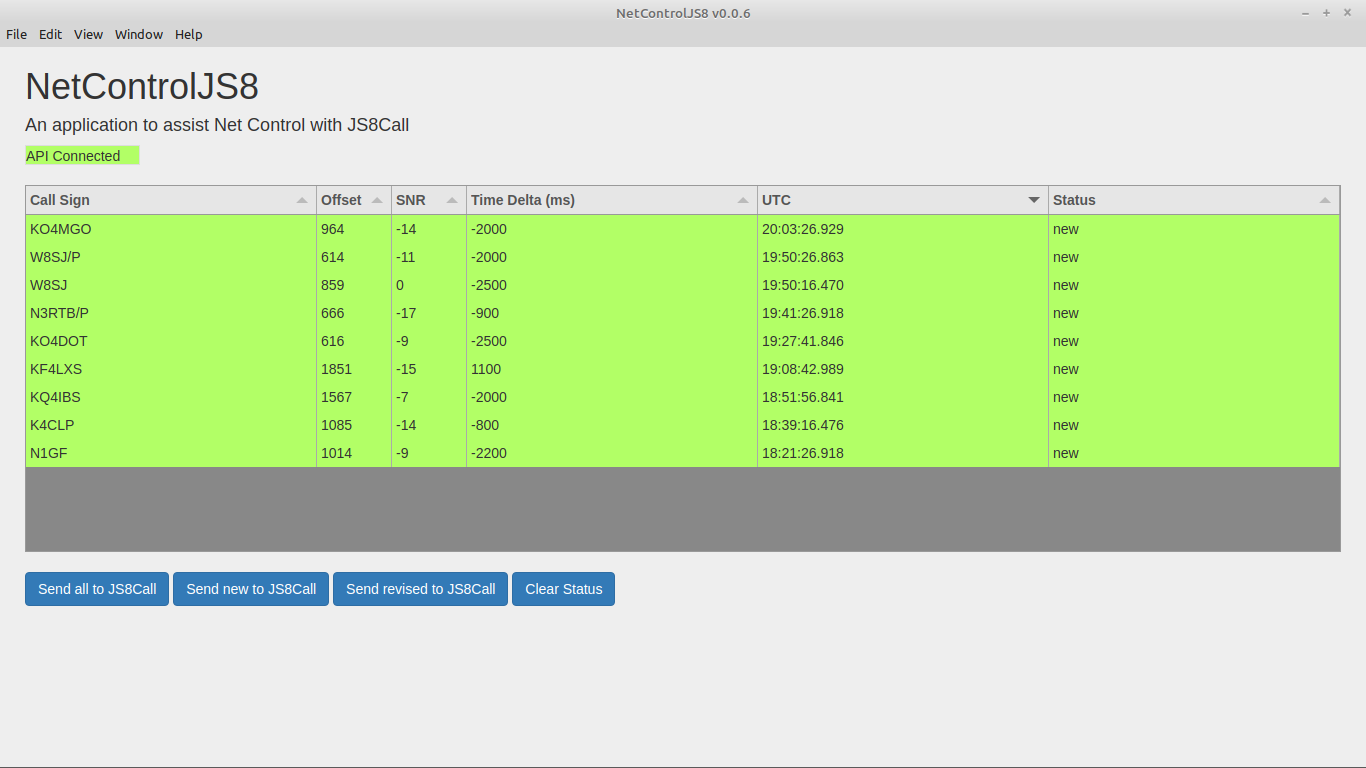Select the KF4LXS call sign cell

point(171,369)
